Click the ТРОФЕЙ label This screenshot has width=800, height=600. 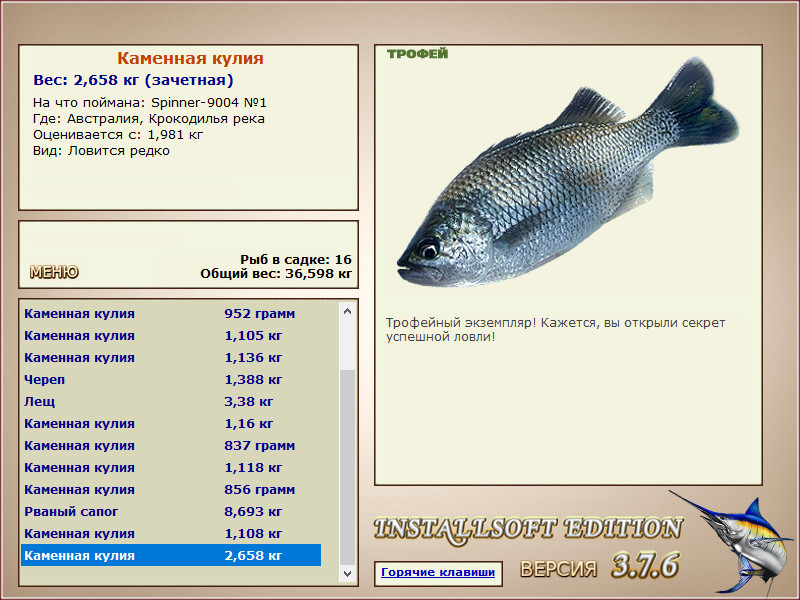point(417,54)
